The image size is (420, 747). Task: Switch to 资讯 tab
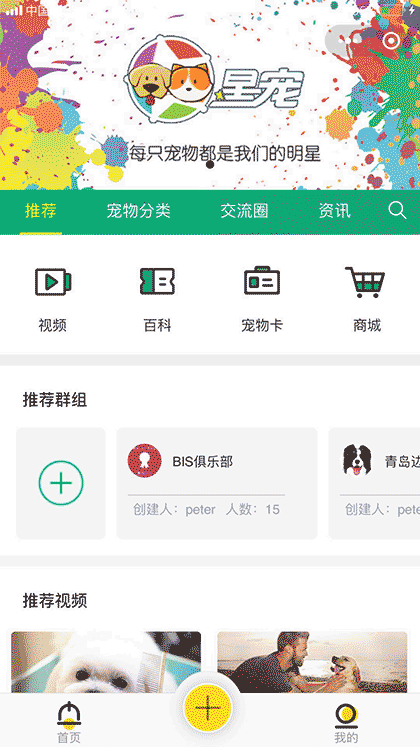click(x=334, y=211)
